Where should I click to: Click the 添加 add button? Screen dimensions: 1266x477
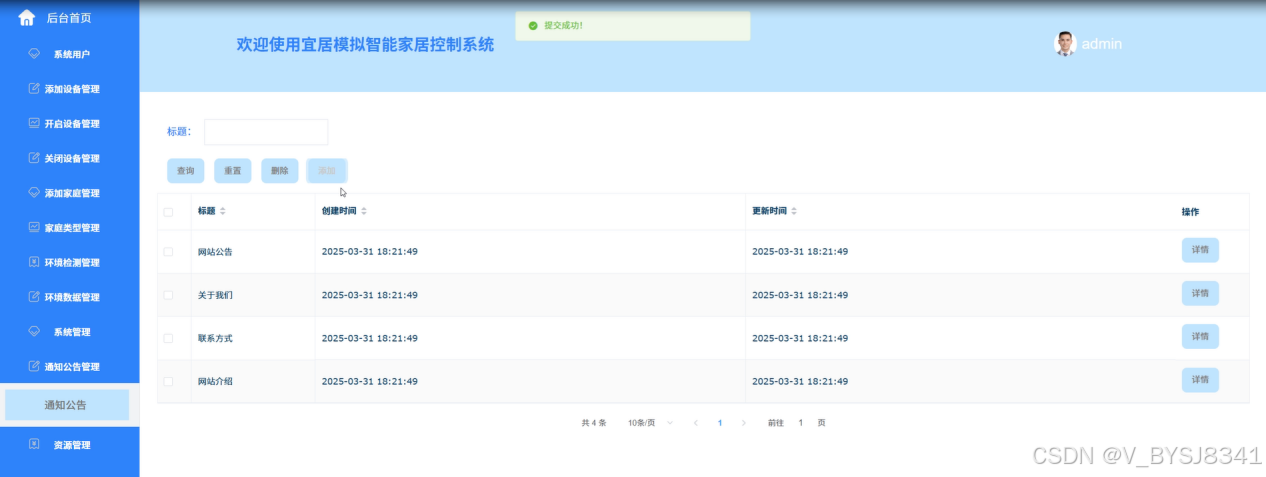coord(327,171)
